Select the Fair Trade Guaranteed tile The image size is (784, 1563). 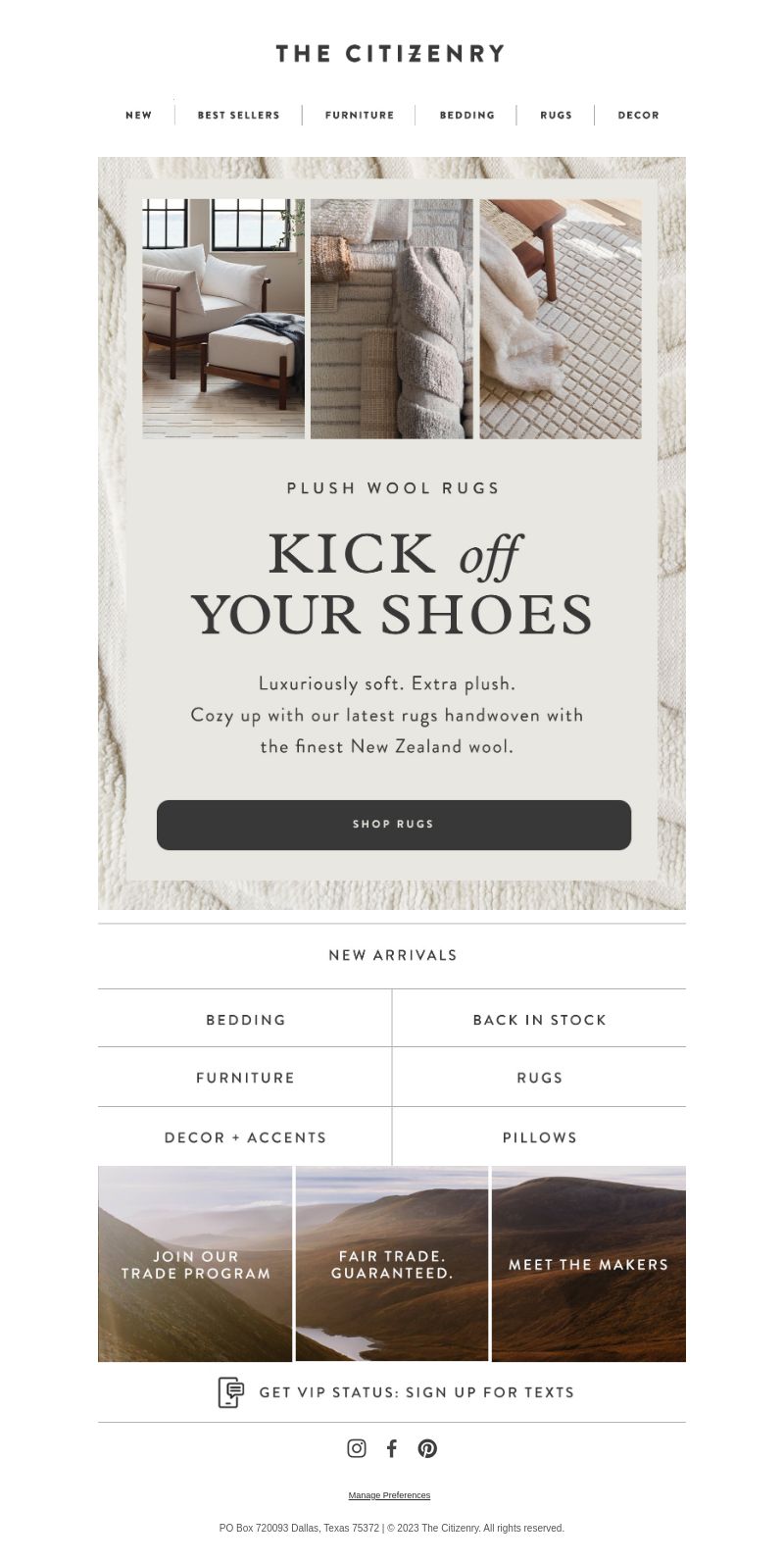pos(392,1264)
